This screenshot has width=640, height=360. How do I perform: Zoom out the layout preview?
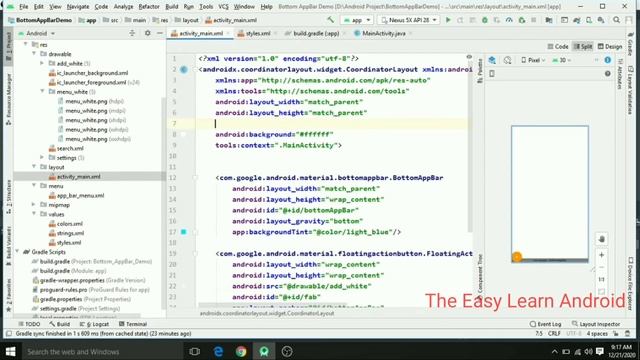pyautogui.click(x=601, y=267)
